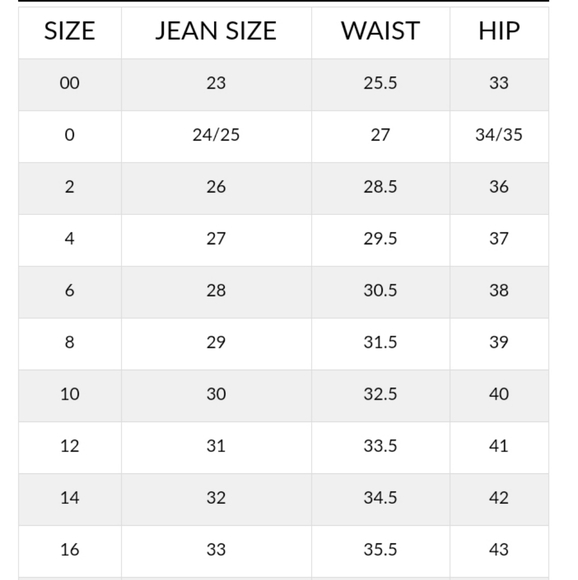578x580 pixels.
Task: Select waist value 25.5
Action: [380, 82]
